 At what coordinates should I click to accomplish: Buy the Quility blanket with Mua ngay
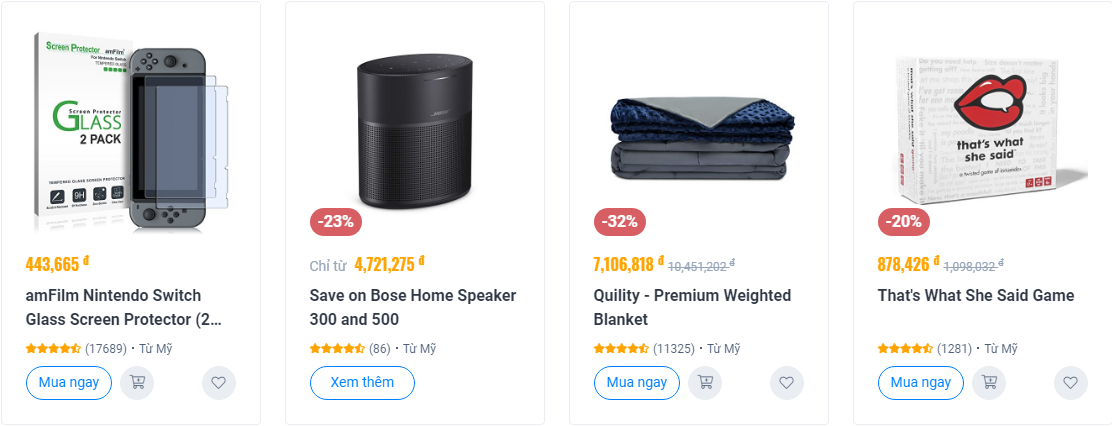pos(637,383)
